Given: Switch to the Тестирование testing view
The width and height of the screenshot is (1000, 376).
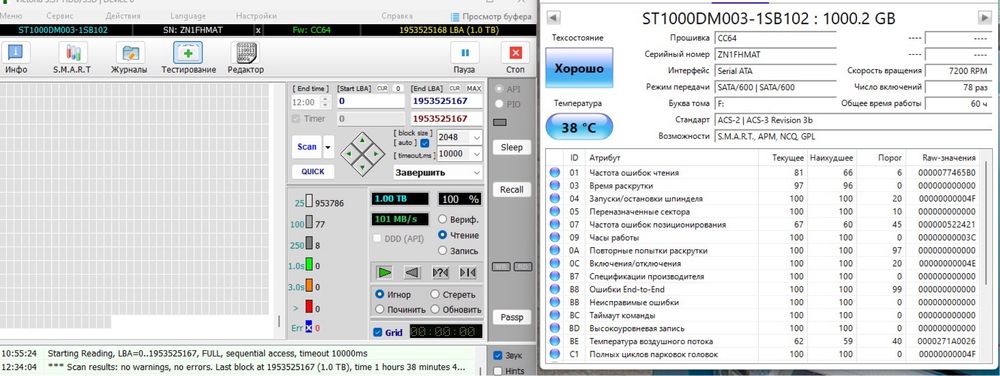Looking at the screenshot, I should point(188,57).
